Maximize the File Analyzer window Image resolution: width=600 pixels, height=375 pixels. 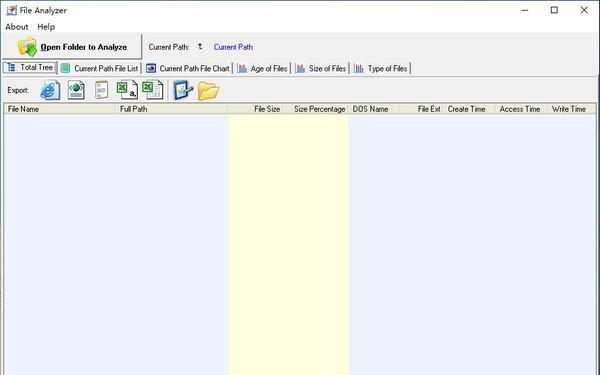[x=554, y=10]
